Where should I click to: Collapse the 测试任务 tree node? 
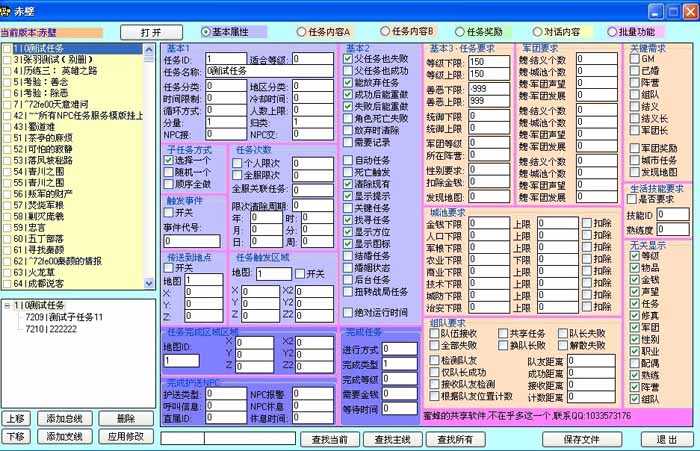click(x=7, y=305)
